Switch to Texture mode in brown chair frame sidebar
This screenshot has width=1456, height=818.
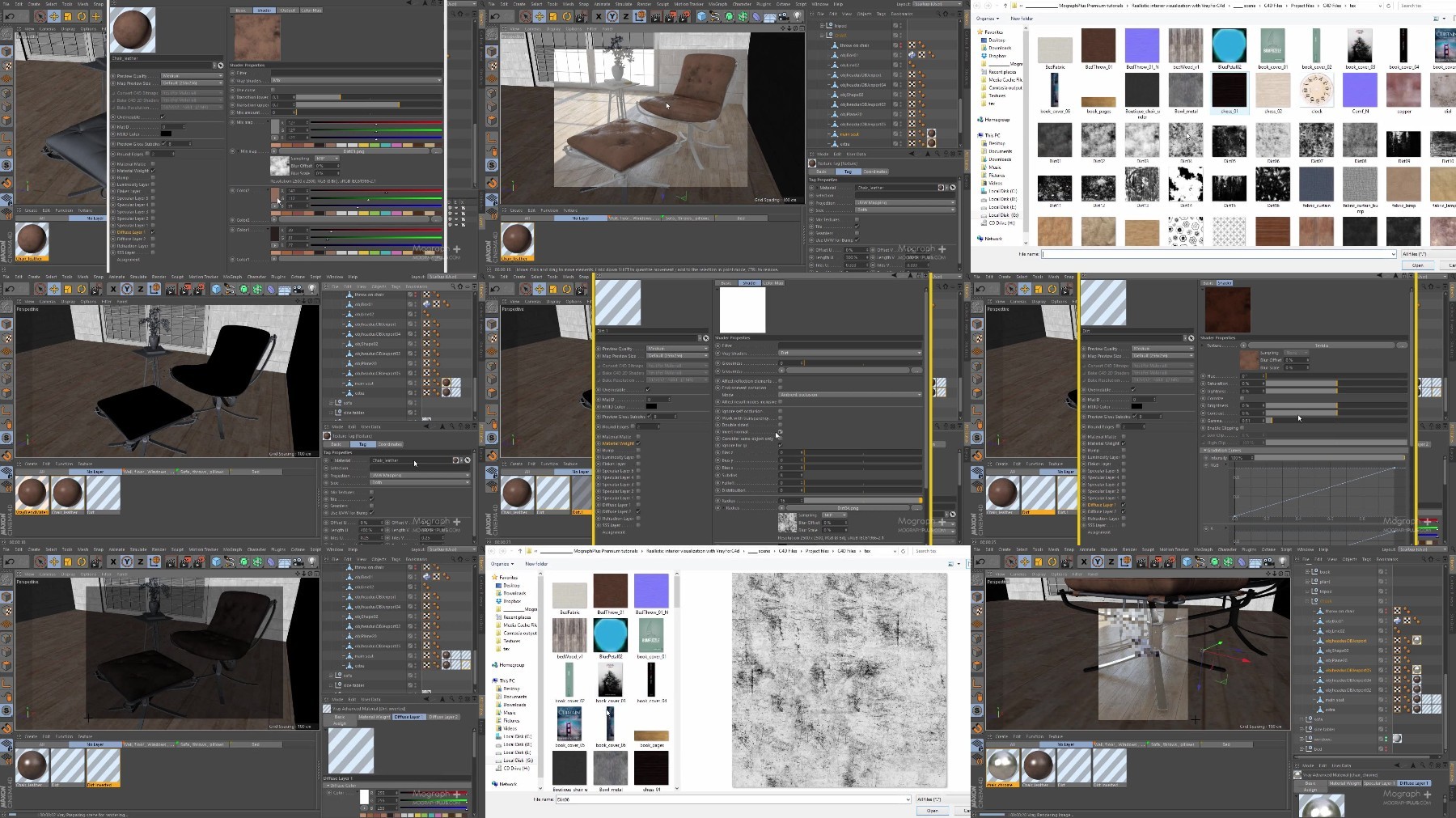pyautogui.click(x=492, y=65)
